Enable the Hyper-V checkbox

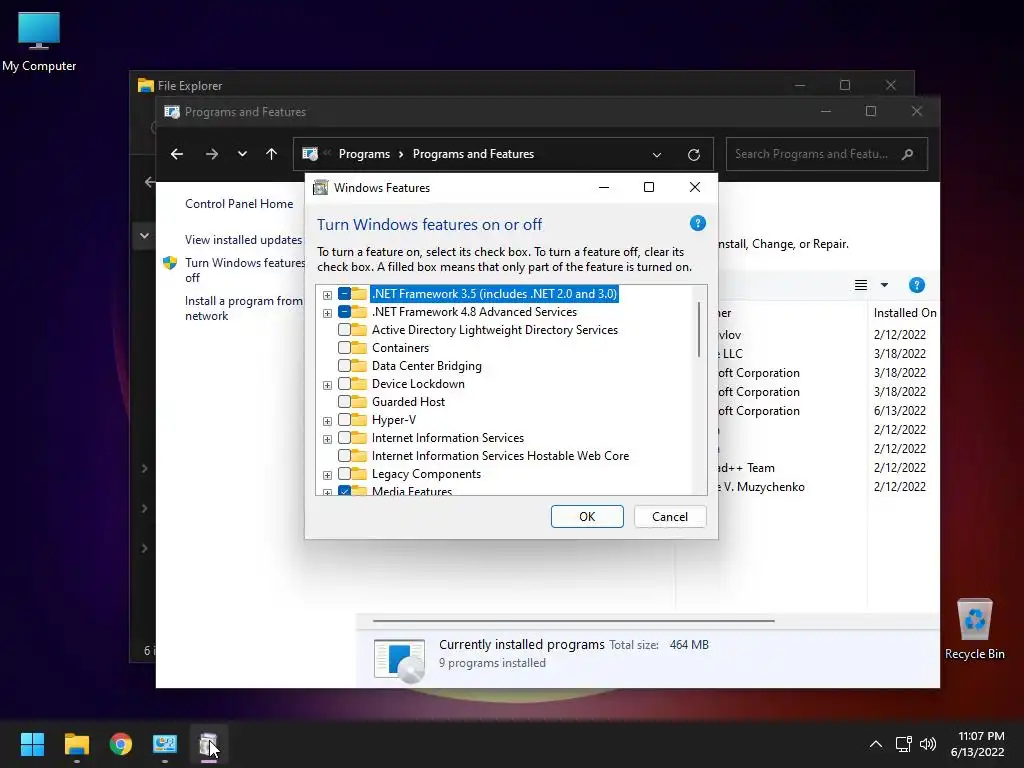tap(344, 420)
